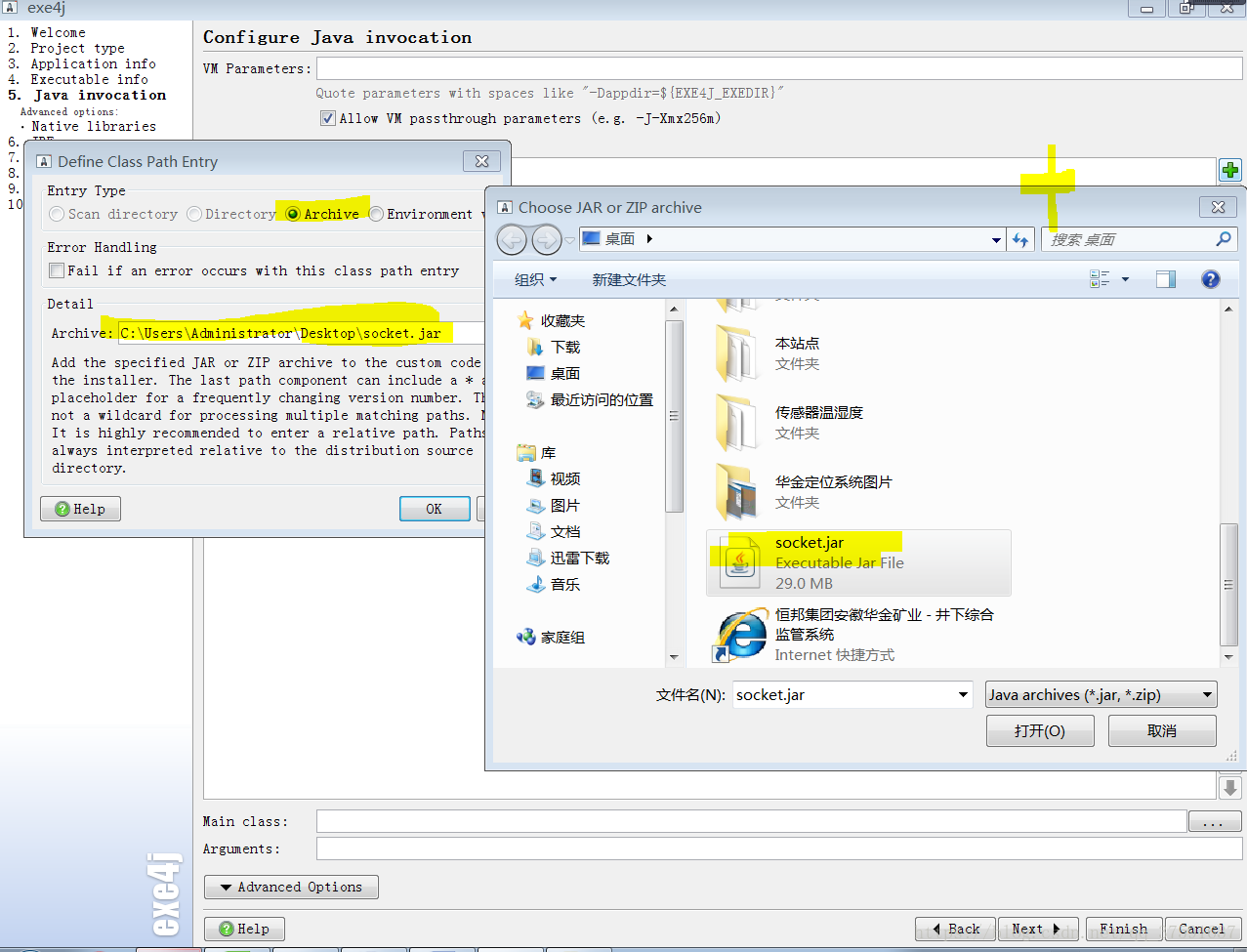Open 桌面 in navigation pane
The height and width of the screenshot is (952, 1247).
554,373
